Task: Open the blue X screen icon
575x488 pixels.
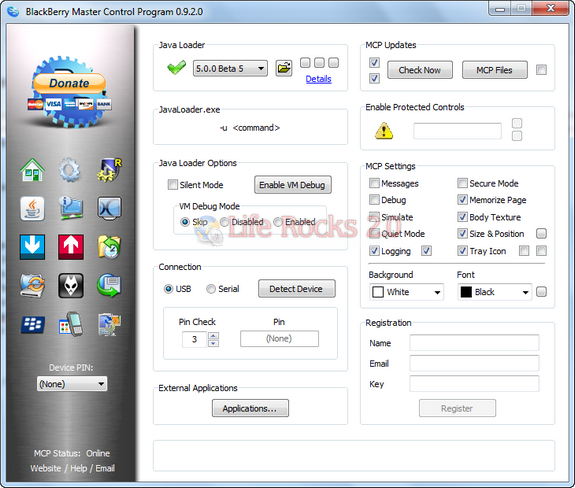Action: [109, 208]
